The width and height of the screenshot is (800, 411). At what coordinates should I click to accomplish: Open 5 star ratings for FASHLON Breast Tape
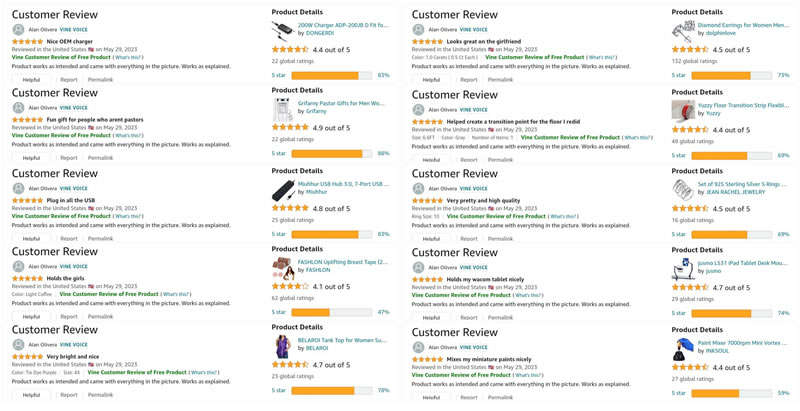(x=279, y=312)
